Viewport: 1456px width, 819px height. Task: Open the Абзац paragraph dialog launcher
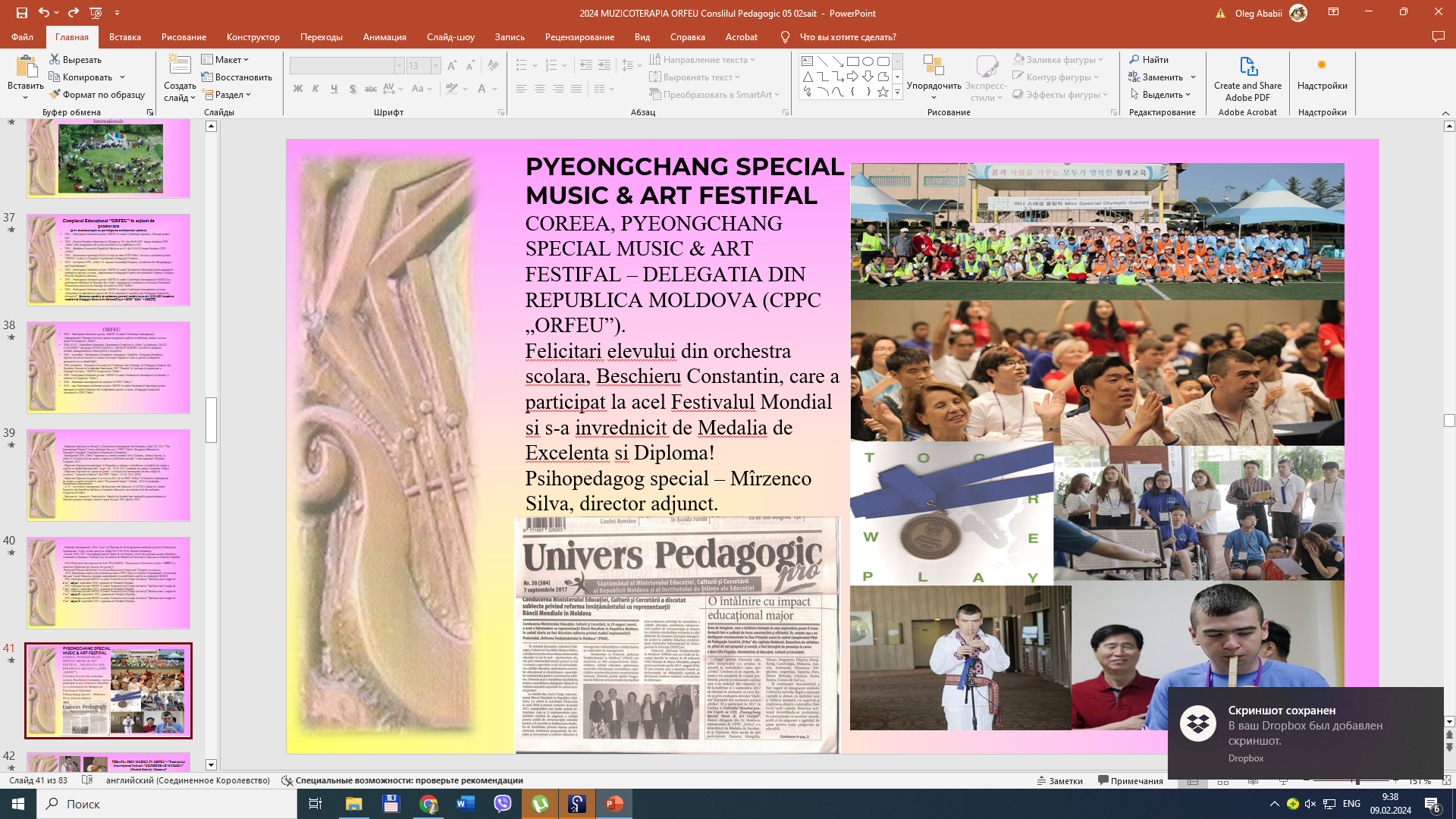pos(786,112)
